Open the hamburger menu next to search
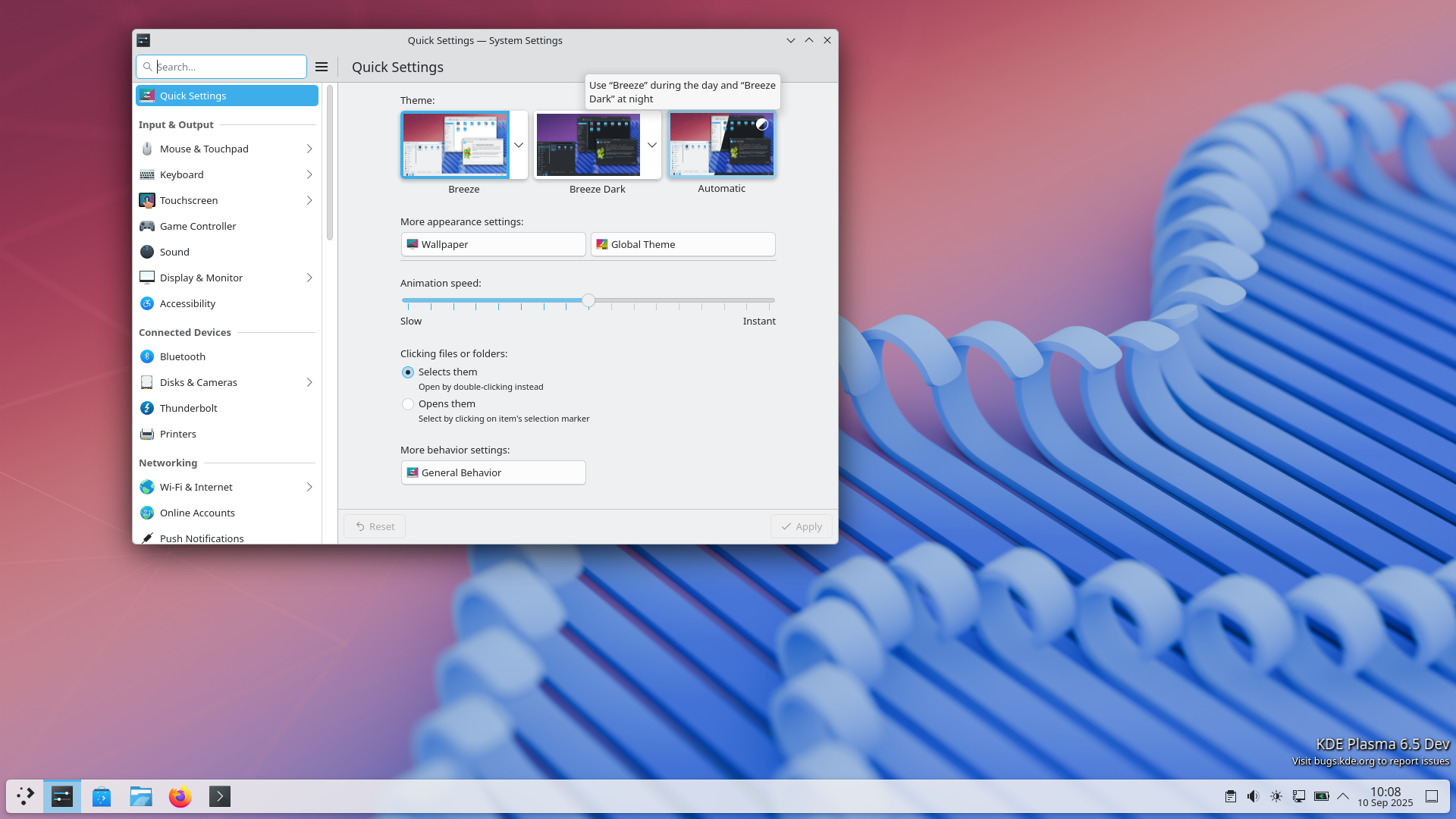The image size is (1456, 819). (x=322, y=67)
